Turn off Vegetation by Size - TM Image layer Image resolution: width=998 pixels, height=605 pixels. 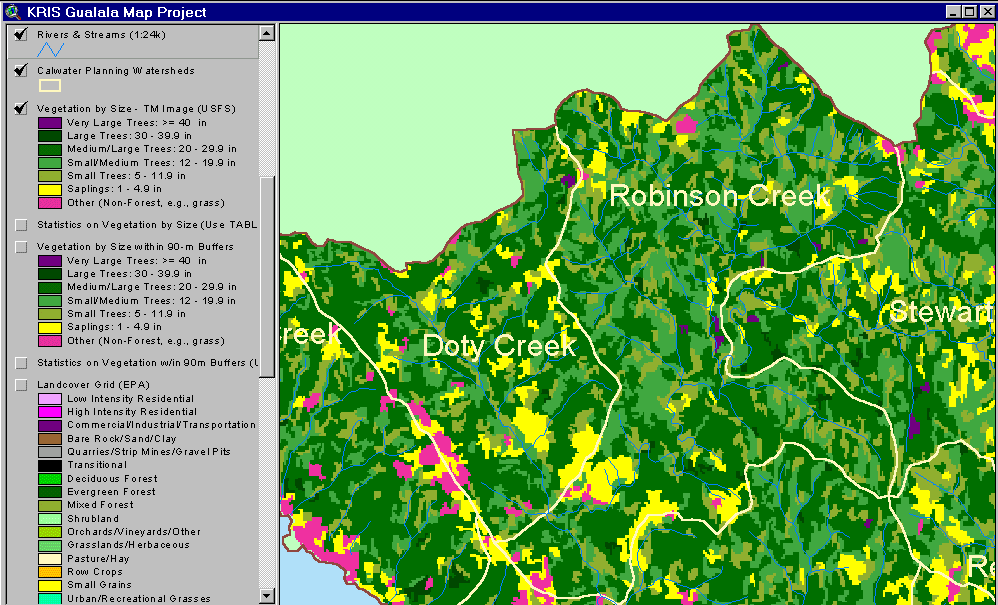click(x=21, y=109)
